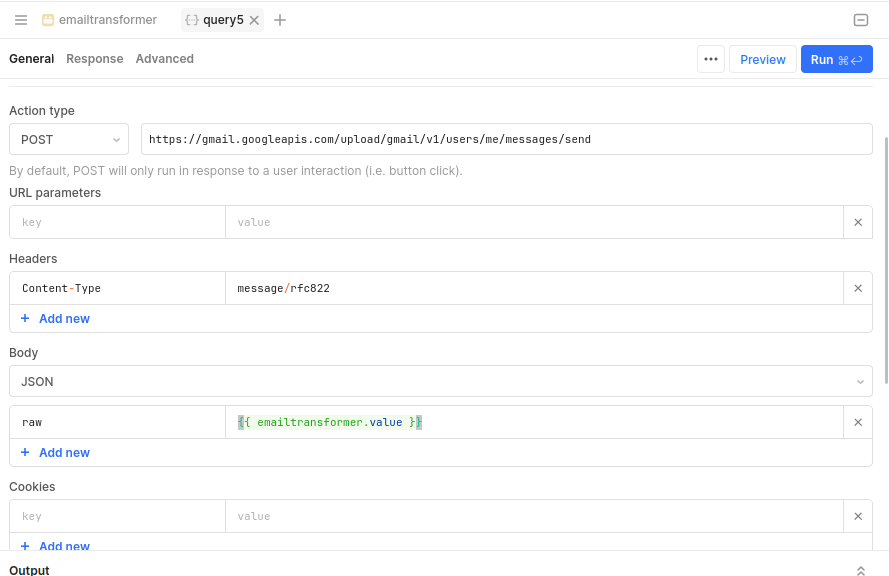Switch to the Response tab
The width and height of the screenshot is (889, 576).
[94, 58]
